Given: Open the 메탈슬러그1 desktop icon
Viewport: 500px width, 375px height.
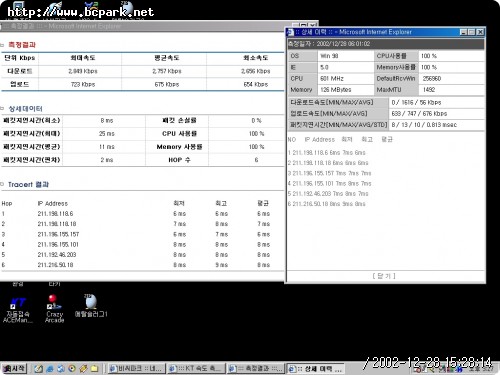Looking at the screenshot, I should [91, 305].
